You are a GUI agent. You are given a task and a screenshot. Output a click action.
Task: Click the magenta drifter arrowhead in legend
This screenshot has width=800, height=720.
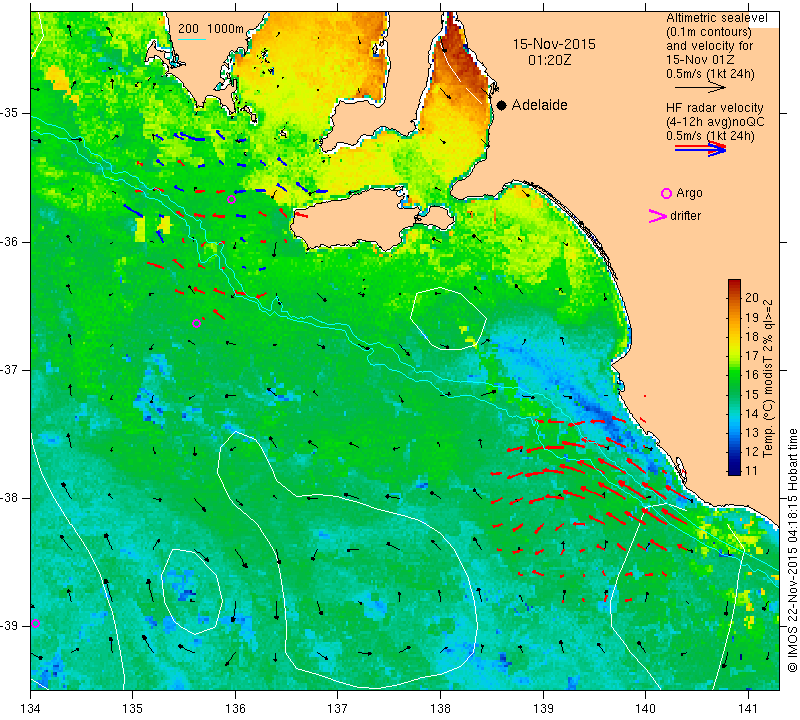coord(658,216)
